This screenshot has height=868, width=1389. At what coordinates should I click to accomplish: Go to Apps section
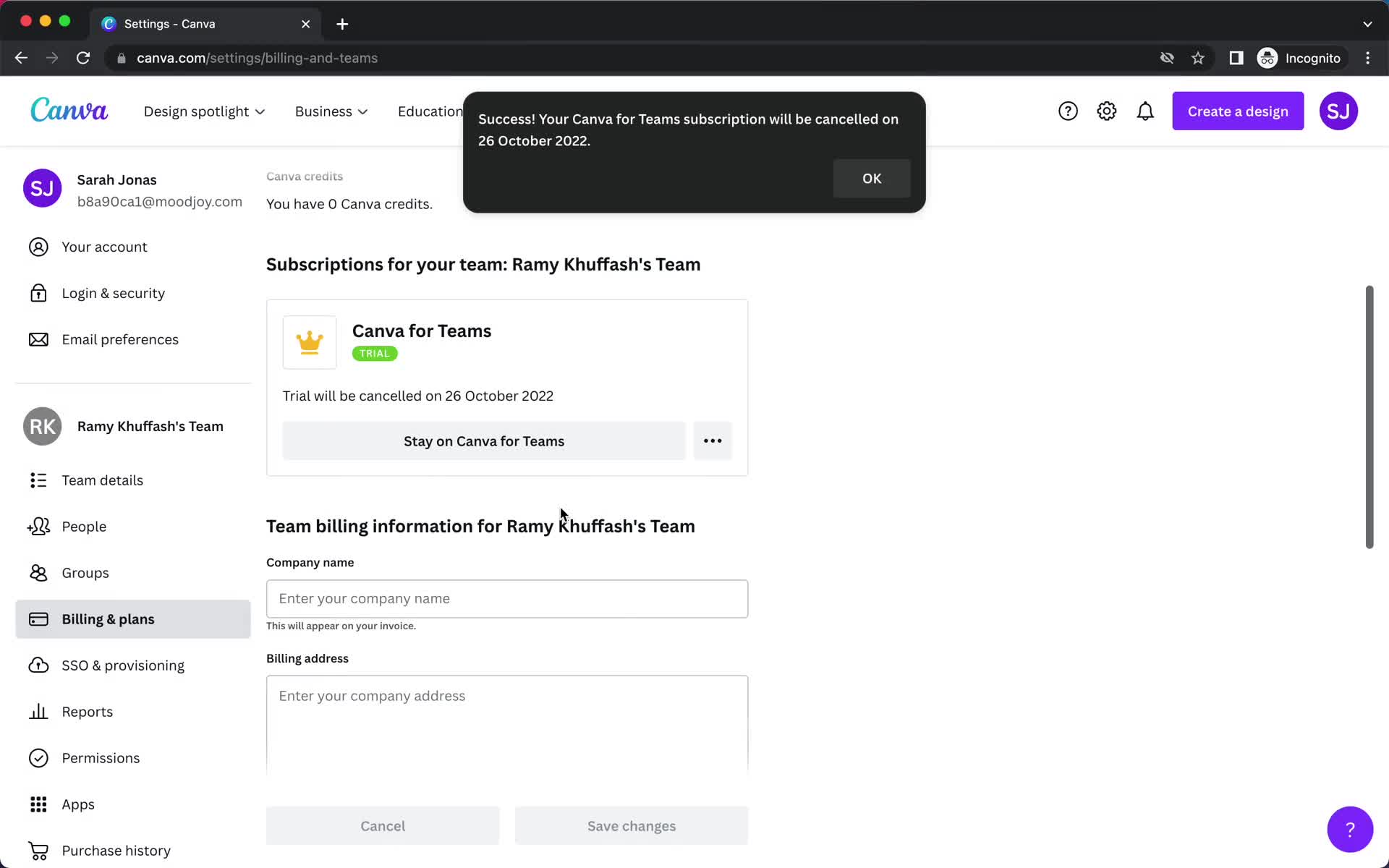(133, 804)
